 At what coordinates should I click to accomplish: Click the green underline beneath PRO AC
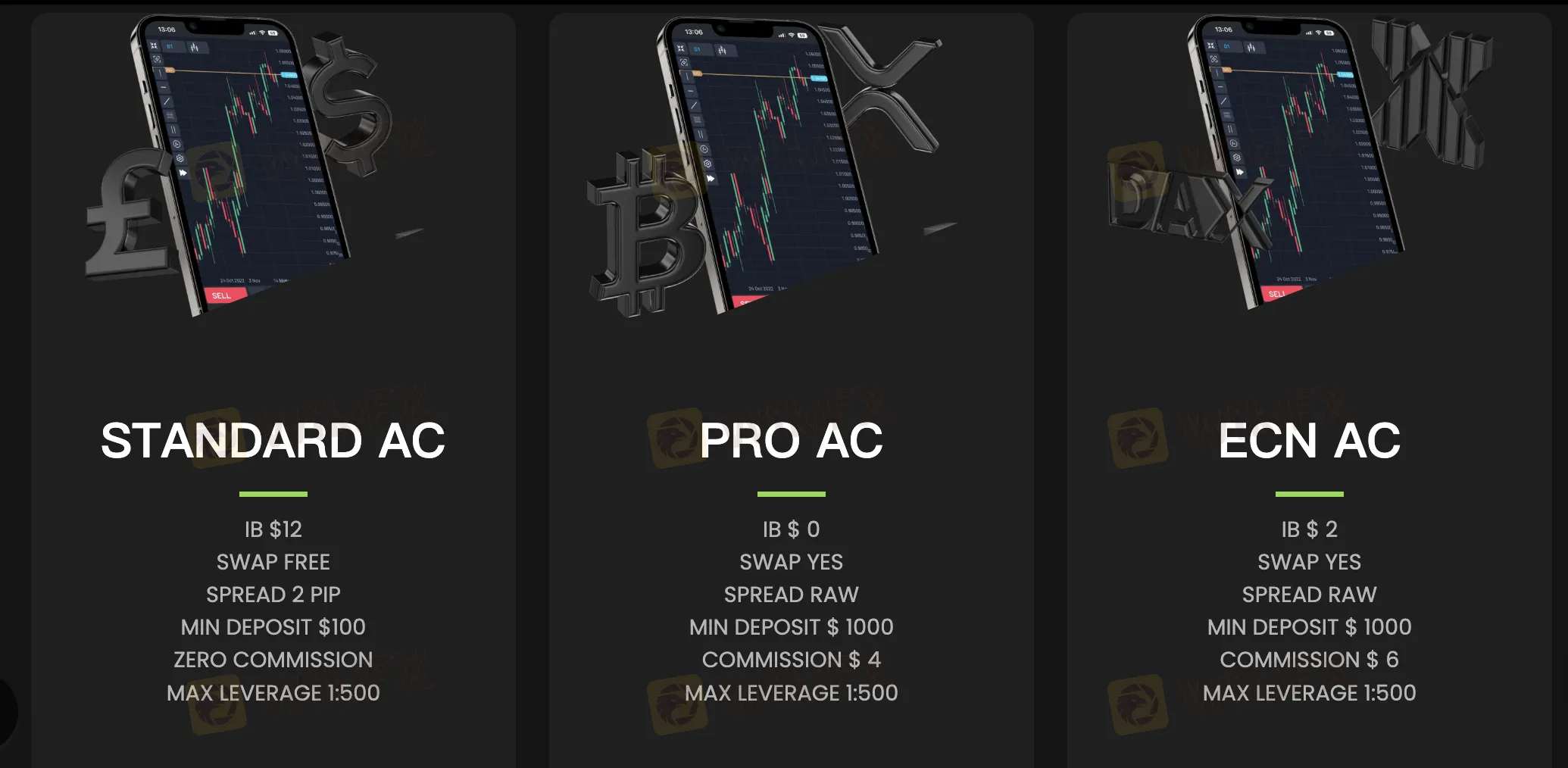(792, 494)
